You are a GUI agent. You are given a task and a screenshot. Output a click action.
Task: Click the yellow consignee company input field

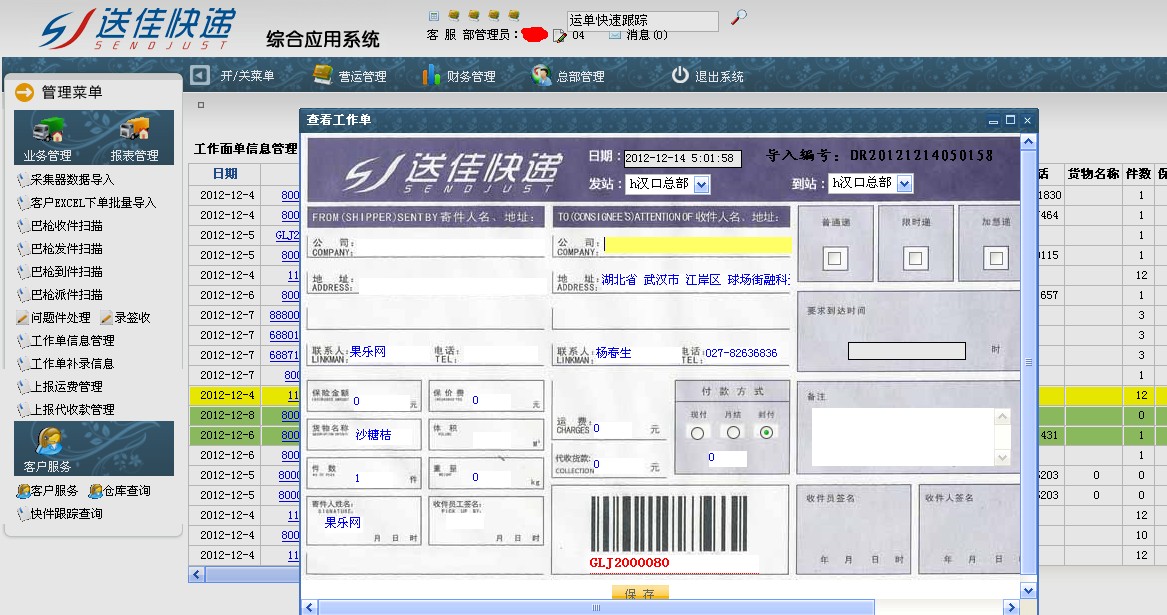pyautogui.click(x=697, y=244)
